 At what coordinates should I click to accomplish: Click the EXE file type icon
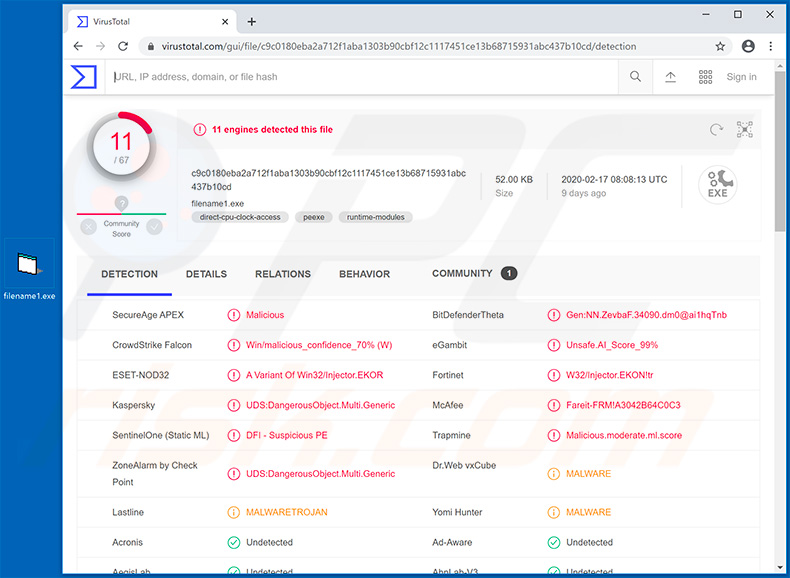pos(717,184)
